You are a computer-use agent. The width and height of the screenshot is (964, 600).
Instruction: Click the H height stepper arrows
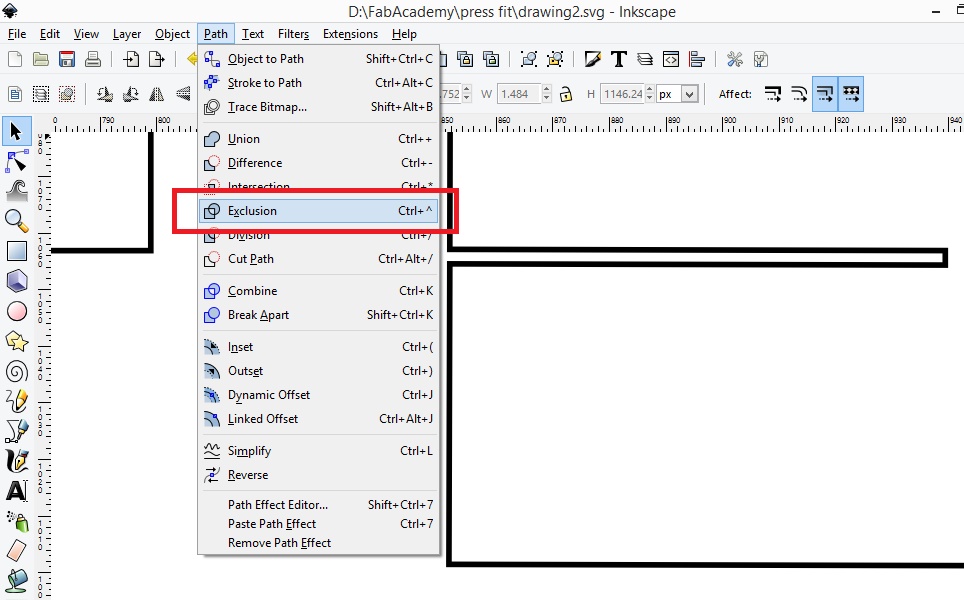pyautogui.click(x=650, y=94)
